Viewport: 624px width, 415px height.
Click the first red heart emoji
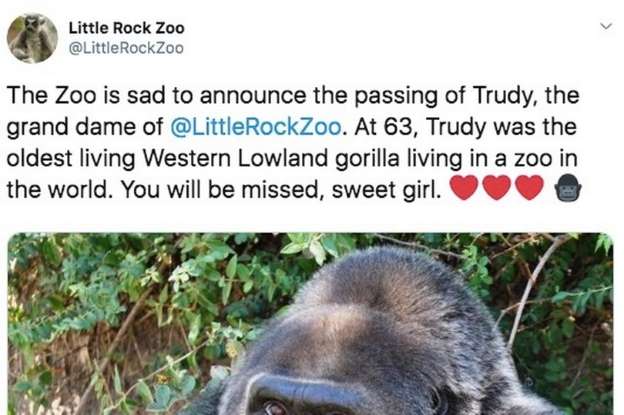coord(464,187)
